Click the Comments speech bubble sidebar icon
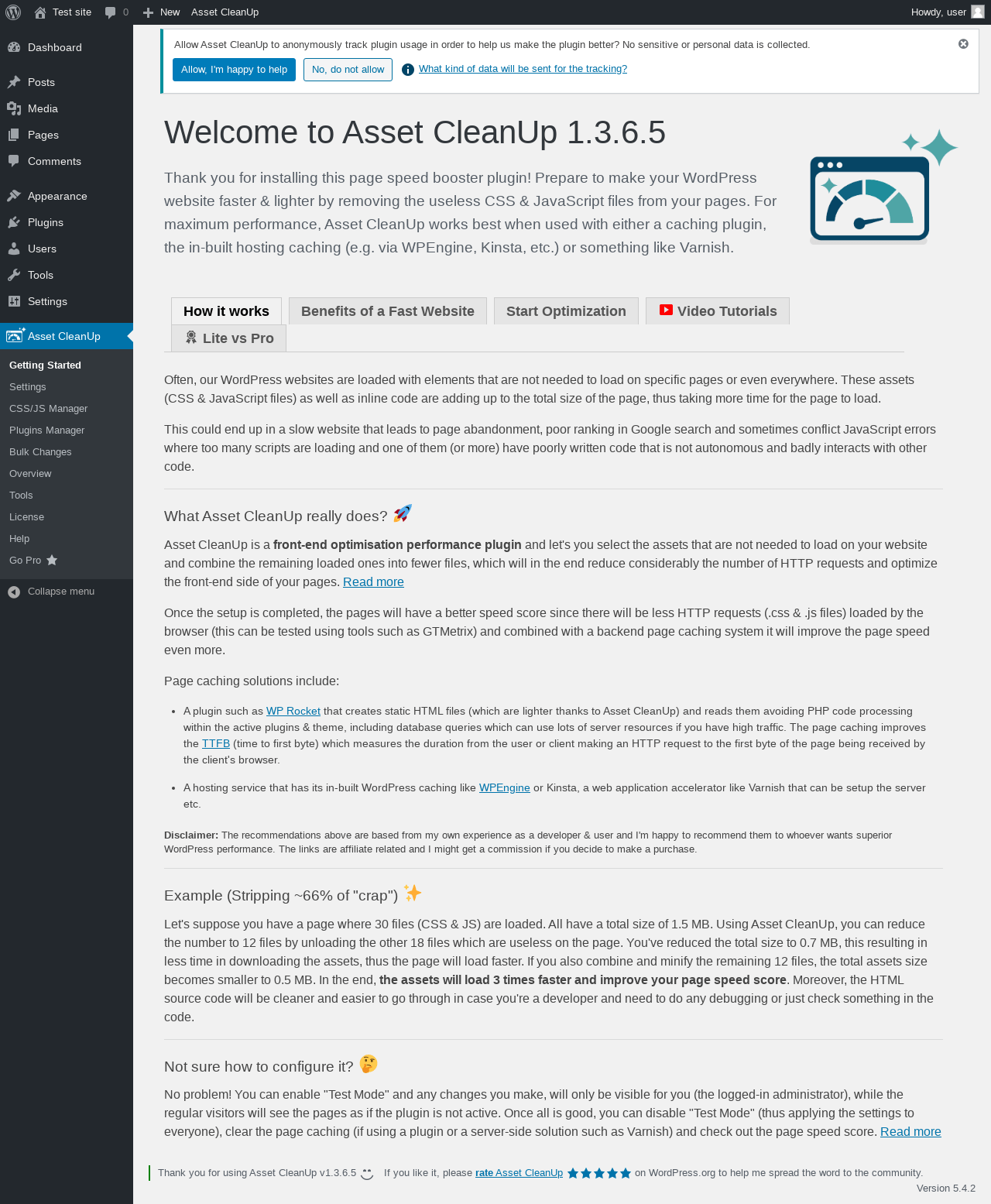Image resolution: width=991 pixels, height=1204 pixels. pos(14,161)
